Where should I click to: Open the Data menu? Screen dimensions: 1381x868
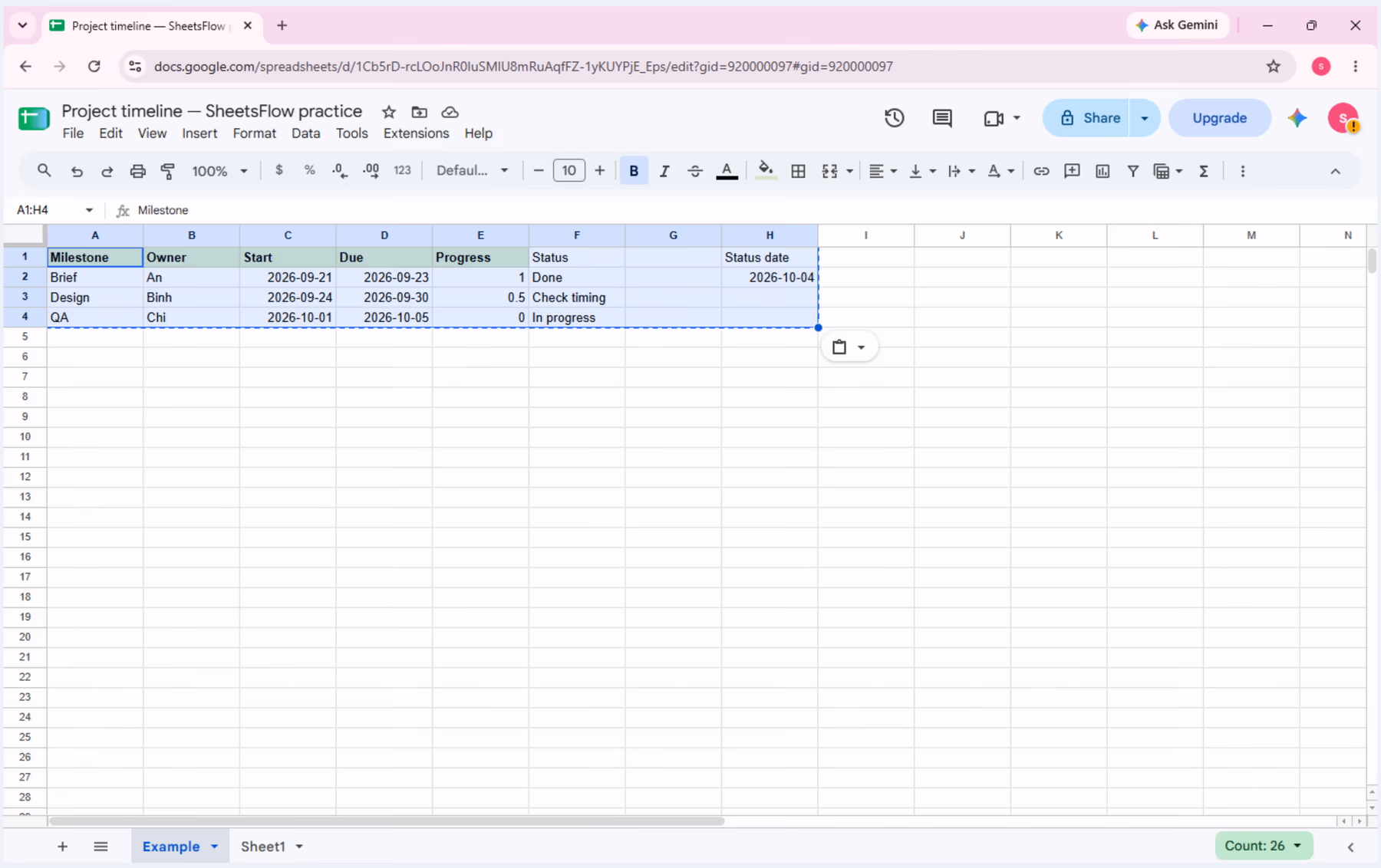pyautogui.click(x=305, y=133)
